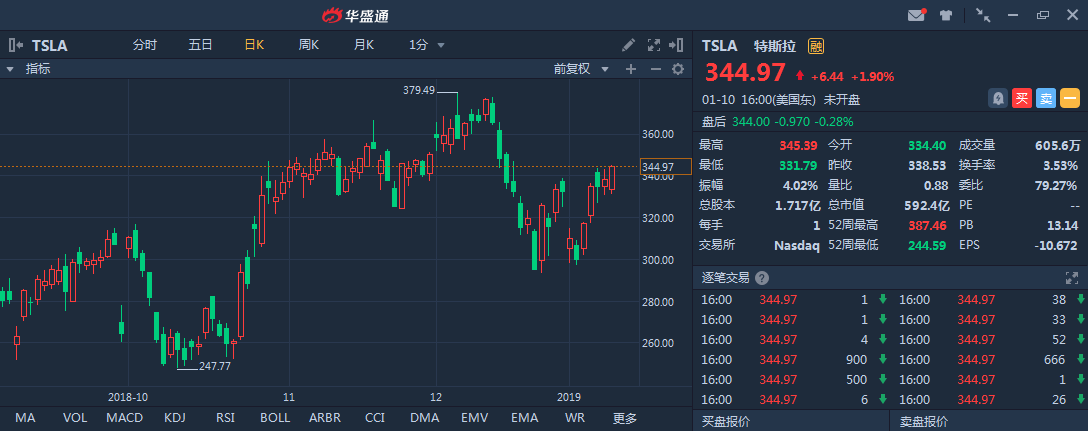Show more indicators via 更多

click(625, 418)
